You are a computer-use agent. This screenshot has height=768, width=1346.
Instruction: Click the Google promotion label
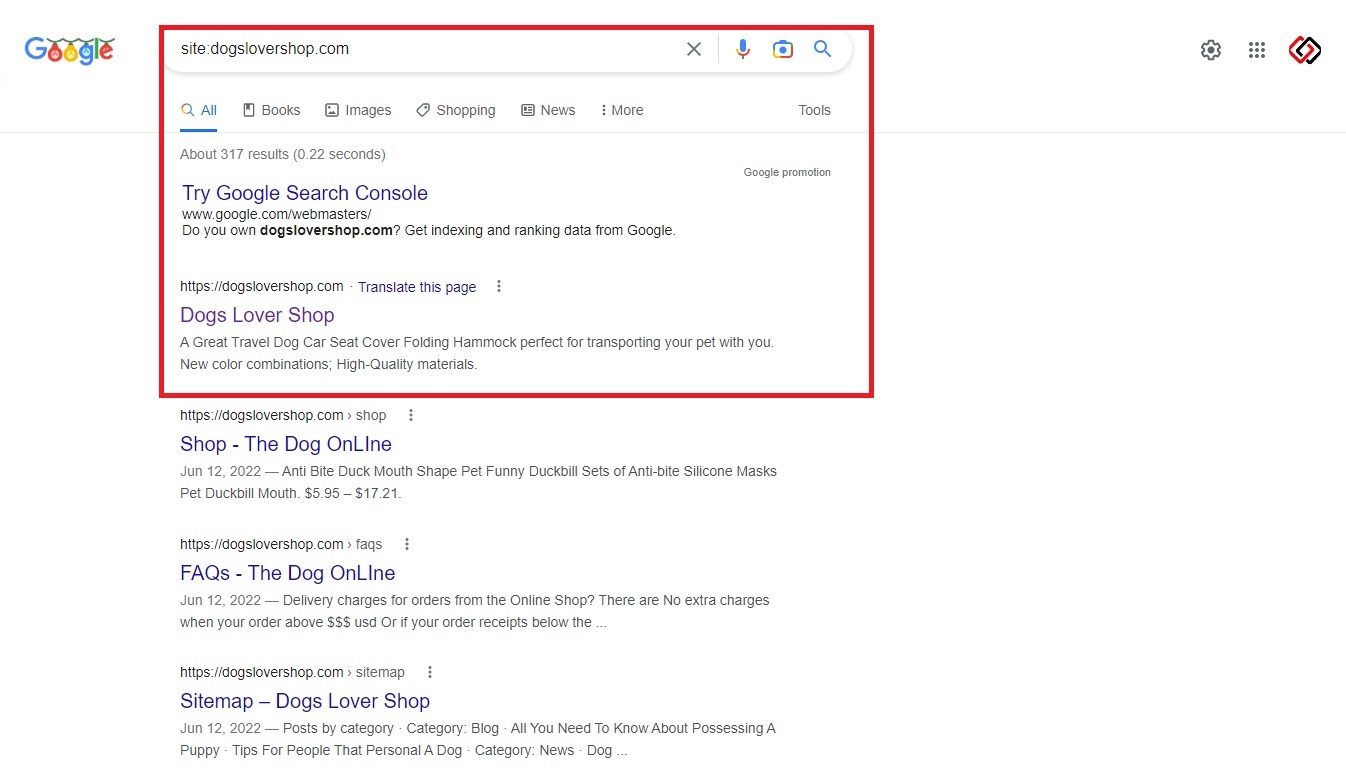click(787, 172)
